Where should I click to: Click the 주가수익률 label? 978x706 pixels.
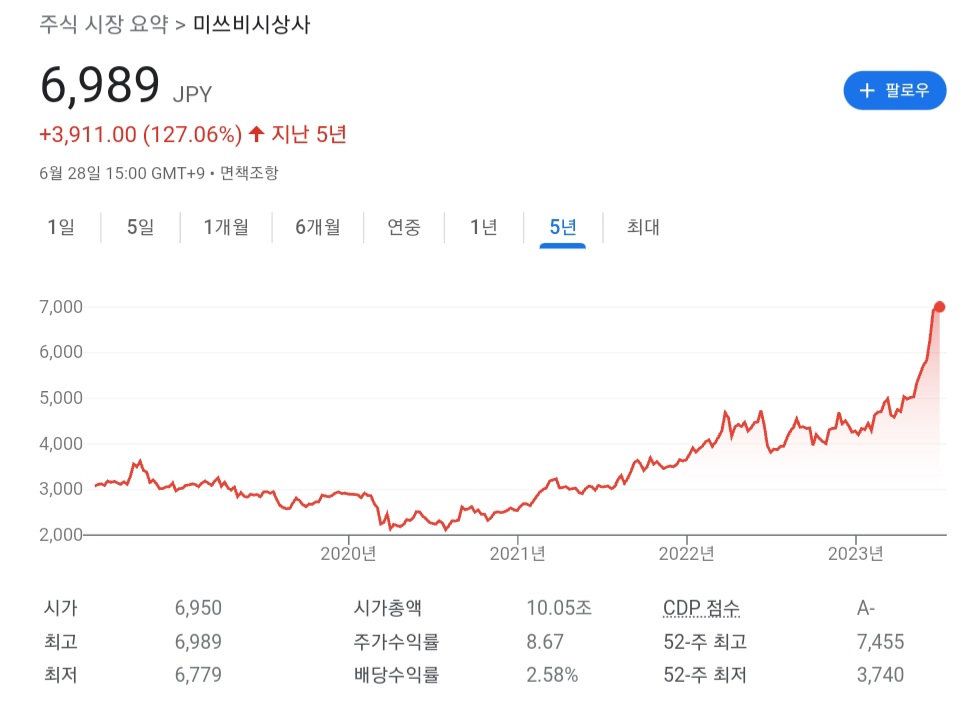click(x=396, y=642)
